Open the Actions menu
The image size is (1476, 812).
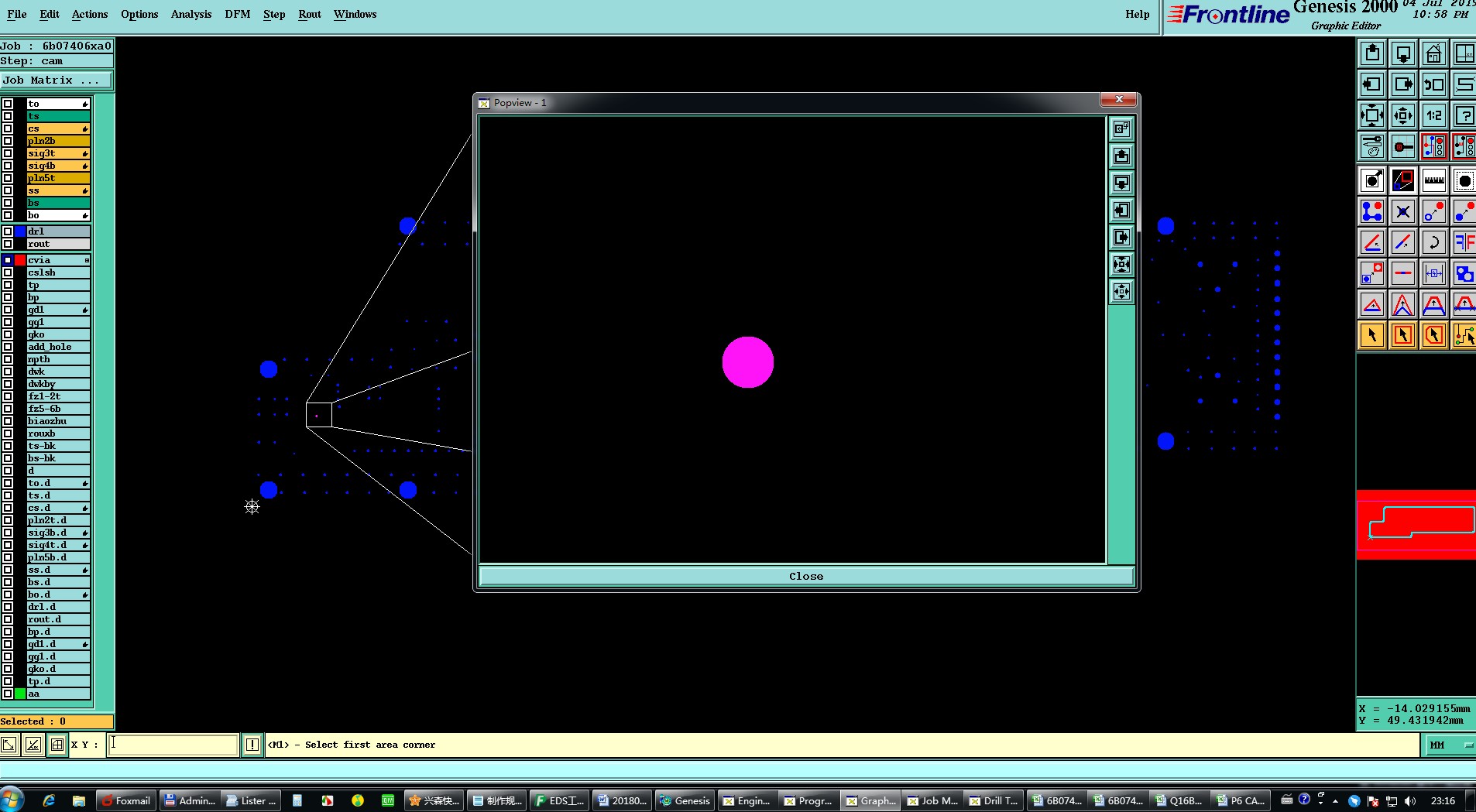90,14
